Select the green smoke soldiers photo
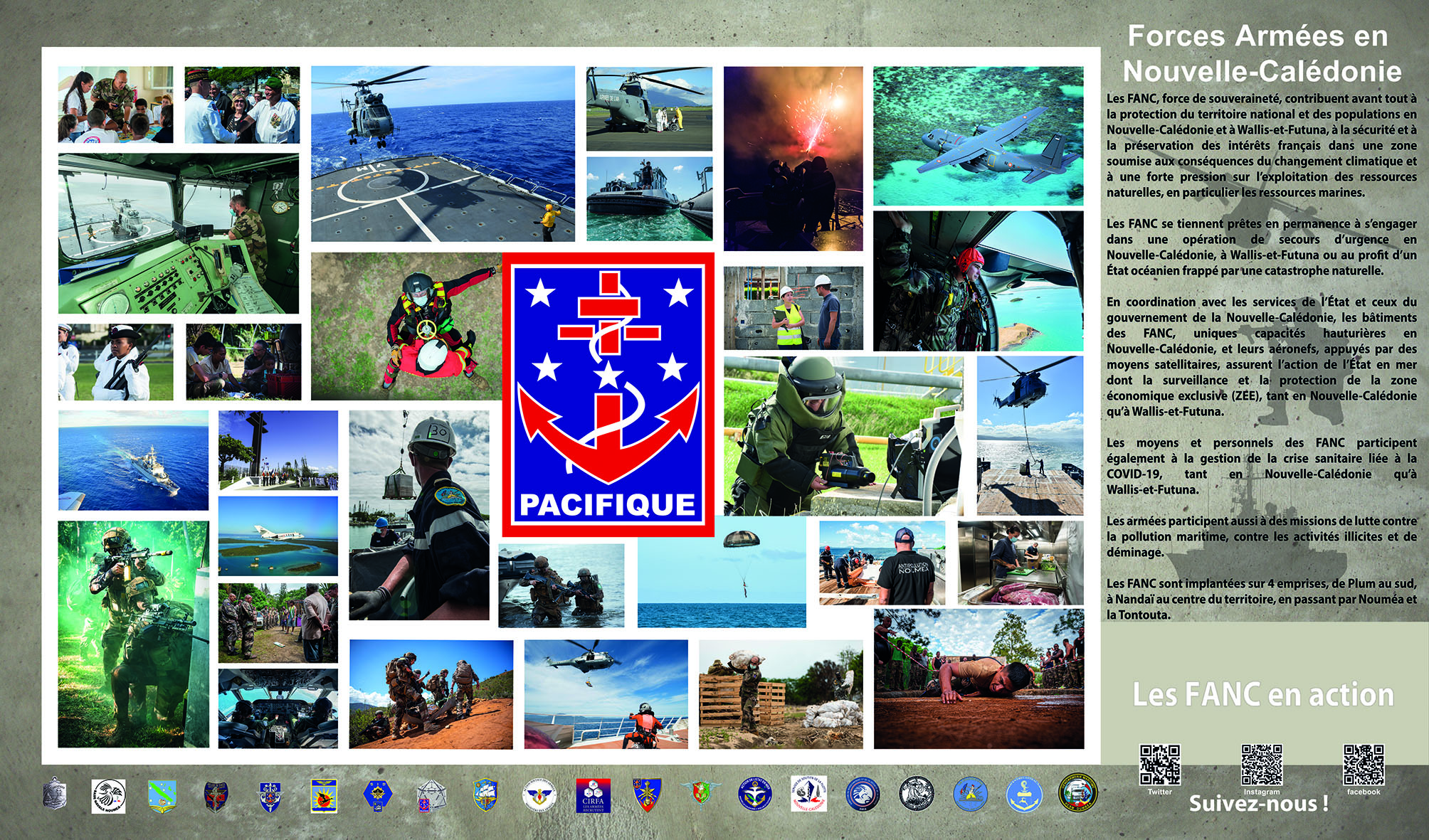Image resolution: width=1429 pixels, height=840 pixels. [133, 634]
